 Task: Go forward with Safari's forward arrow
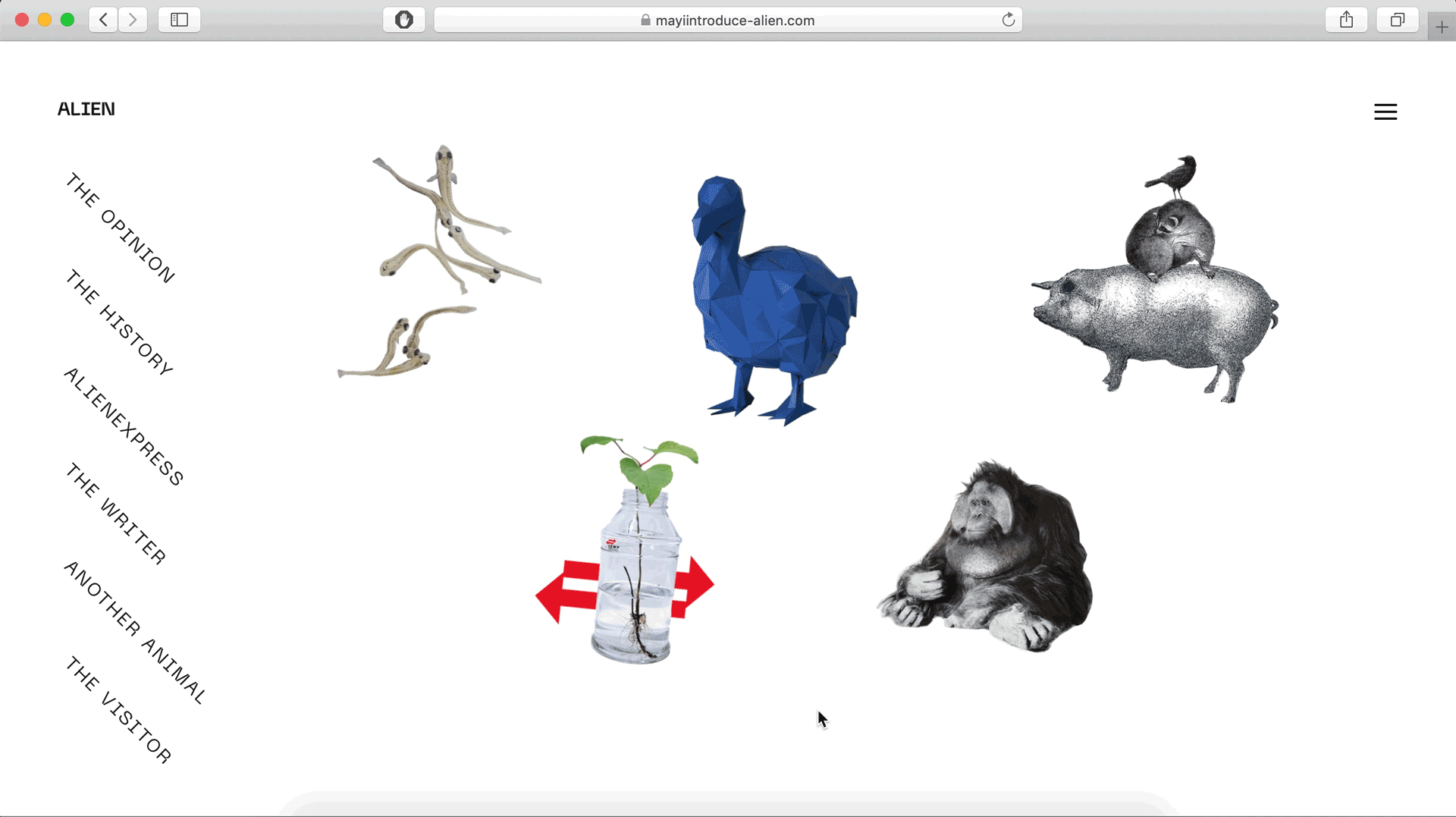133,20
